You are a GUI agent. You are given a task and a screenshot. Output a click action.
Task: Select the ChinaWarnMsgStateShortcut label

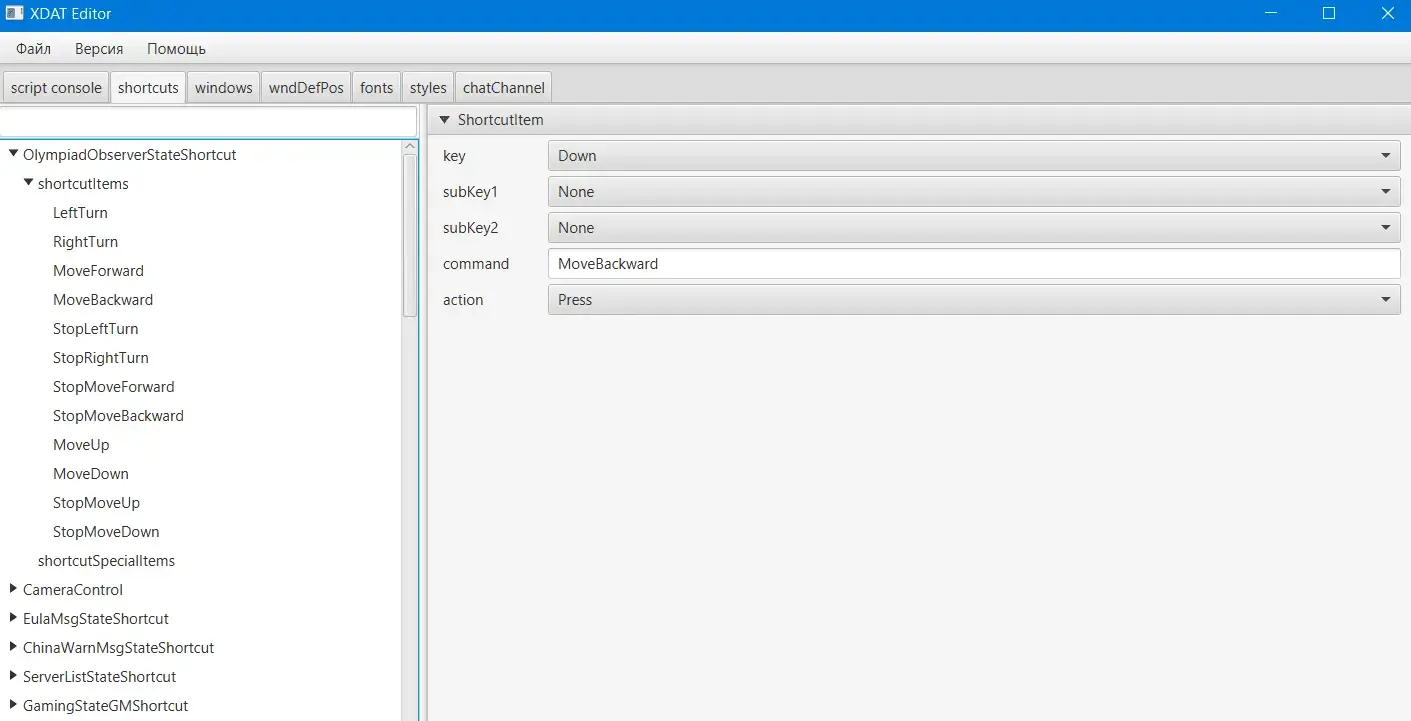tap(118, 647)
